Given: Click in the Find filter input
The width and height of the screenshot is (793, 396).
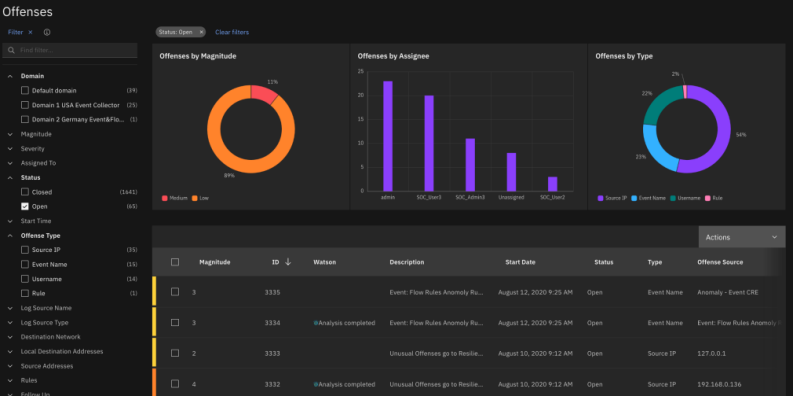Looking at the screenshot, I should (70, 50).
